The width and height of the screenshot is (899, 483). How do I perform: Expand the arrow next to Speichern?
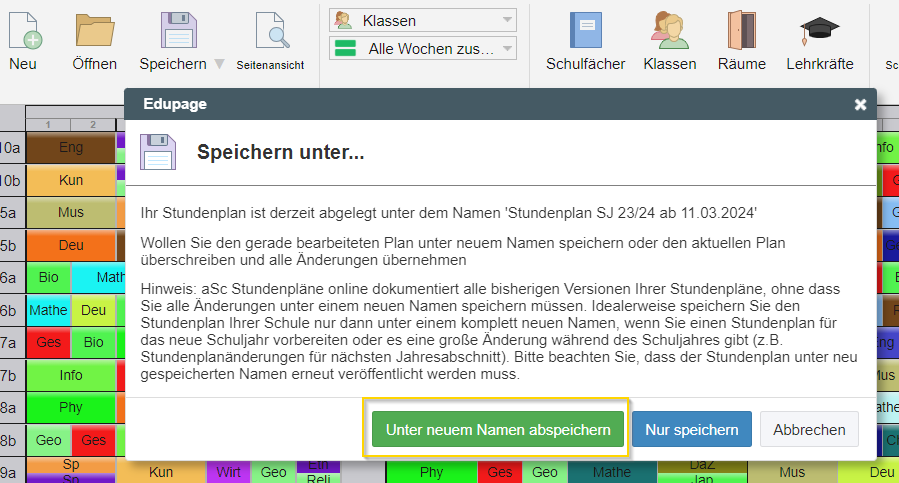(x=219, y=64)
